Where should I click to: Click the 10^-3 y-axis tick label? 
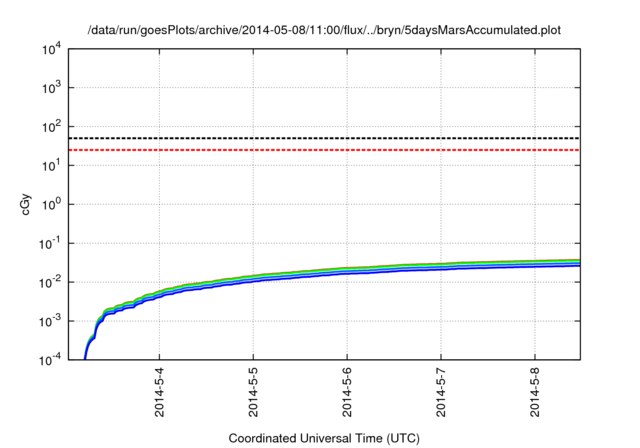[50, 321]
